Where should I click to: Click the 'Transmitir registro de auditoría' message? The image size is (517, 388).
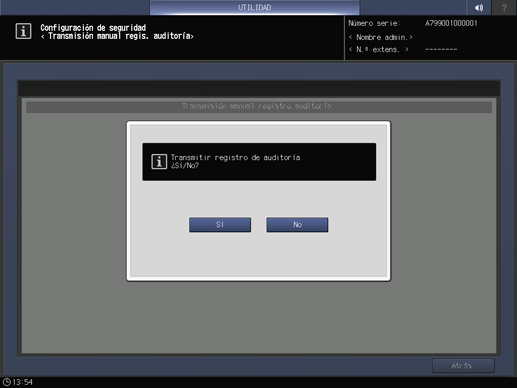point(235,157)
